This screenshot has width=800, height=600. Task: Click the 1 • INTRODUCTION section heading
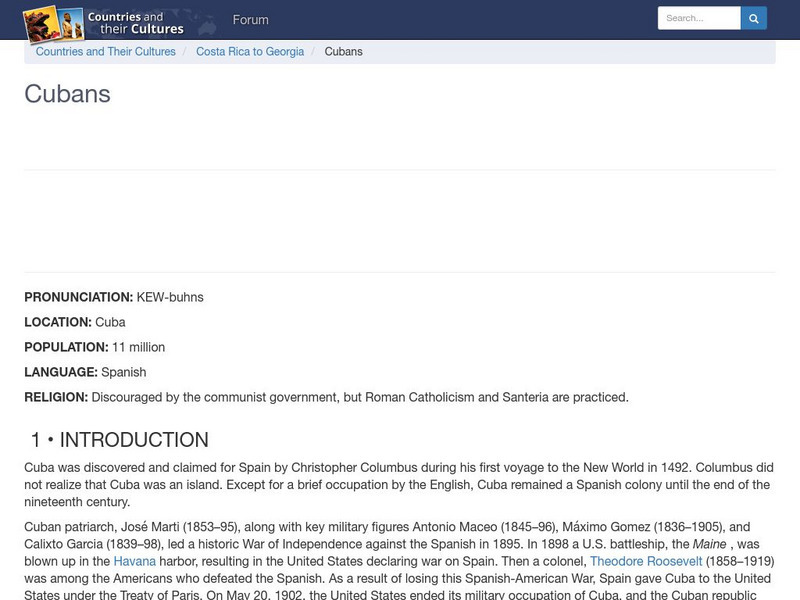pos(120,440)
